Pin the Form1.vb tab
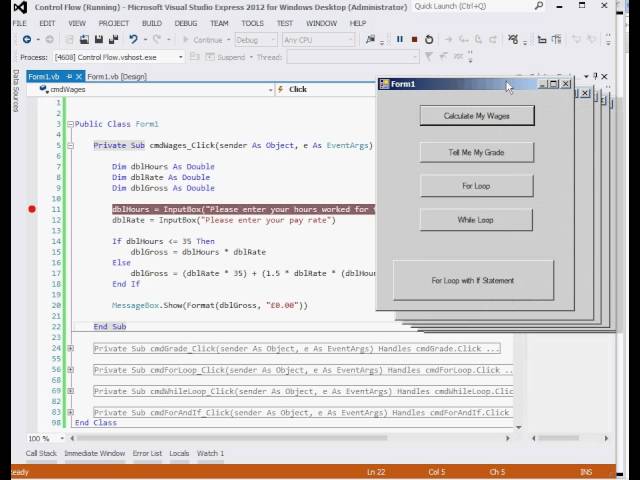The height and width of the screenshot is (480, 640). pyautogui.click(x=69, y=77)
